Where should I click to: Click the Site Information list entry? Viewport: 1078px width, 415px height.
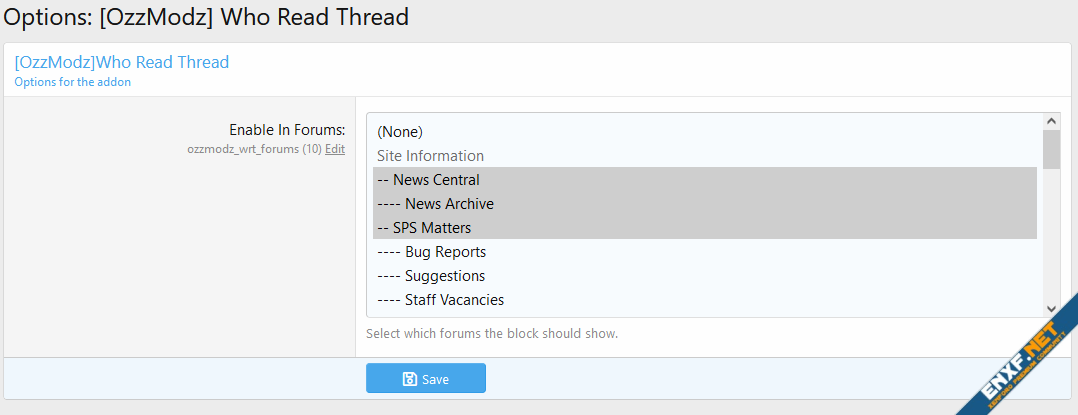click(430, 155)
